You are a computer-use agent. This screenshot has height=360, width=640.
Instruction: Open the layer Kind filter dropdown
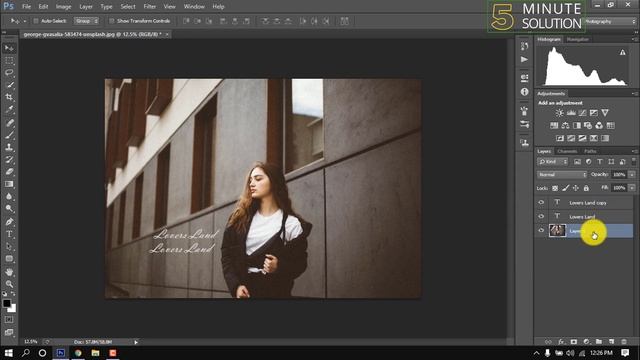point(552,162)
